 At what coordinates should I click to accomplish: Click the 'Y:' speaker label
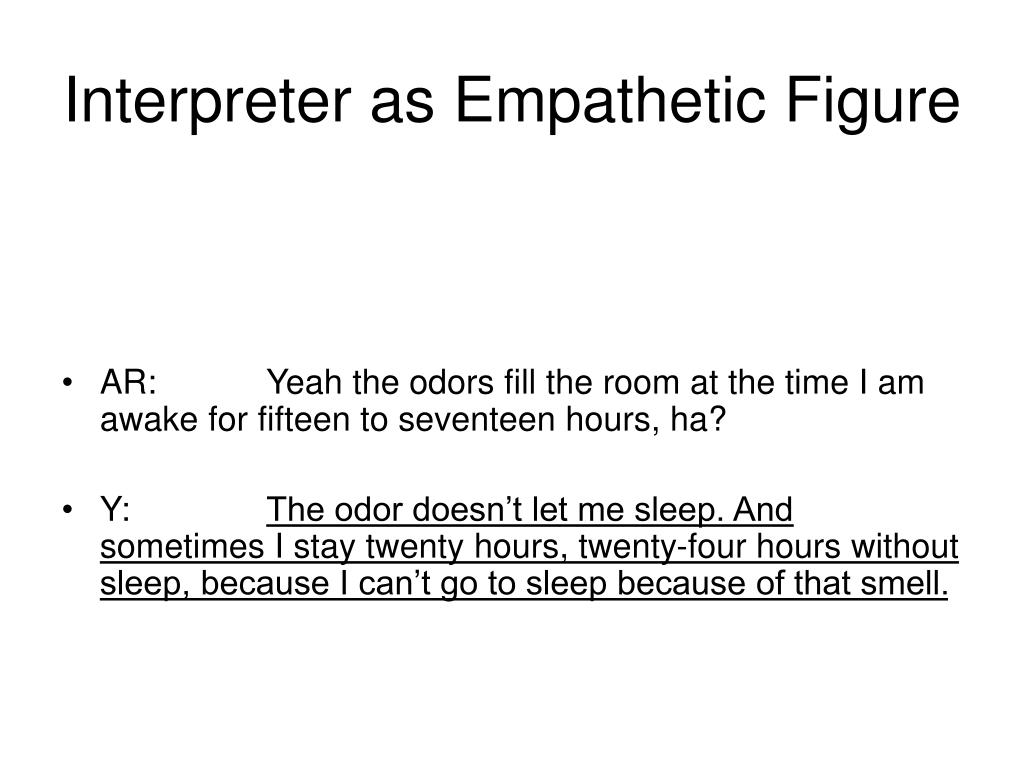(x=115, y=509)
